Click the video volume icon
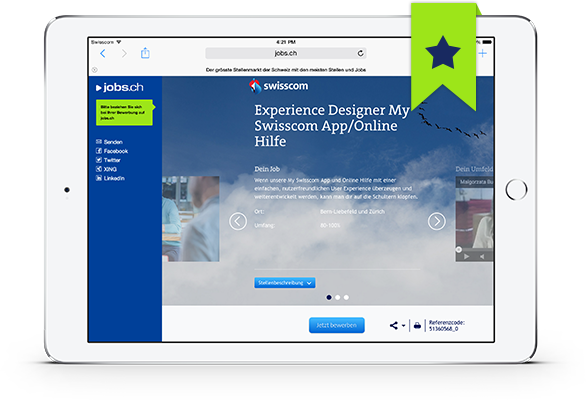The image size is (586, 400). pyautogui.click(x=482, y=256)
